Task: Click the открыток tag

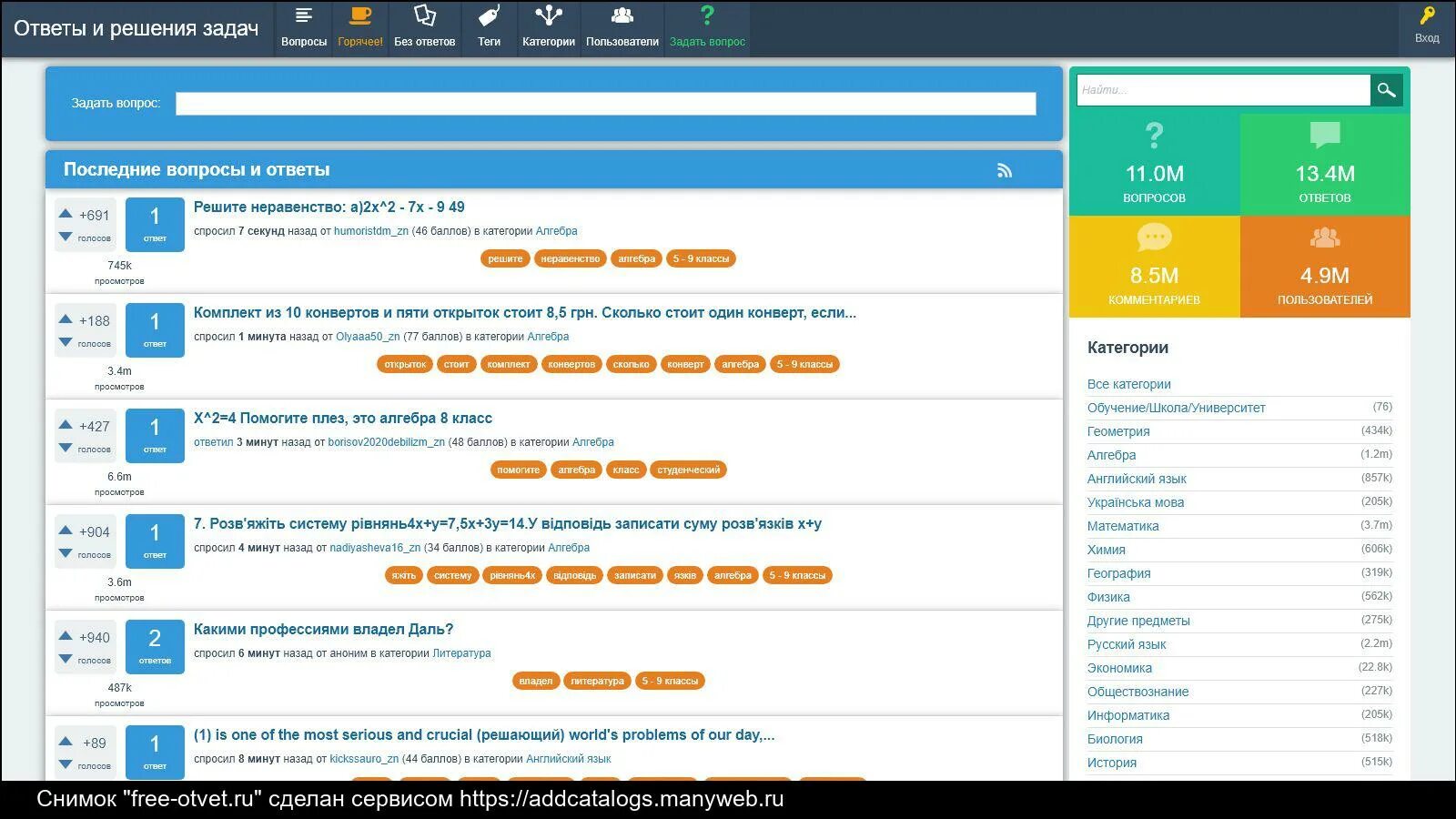Action: click(x=405, y=364)
